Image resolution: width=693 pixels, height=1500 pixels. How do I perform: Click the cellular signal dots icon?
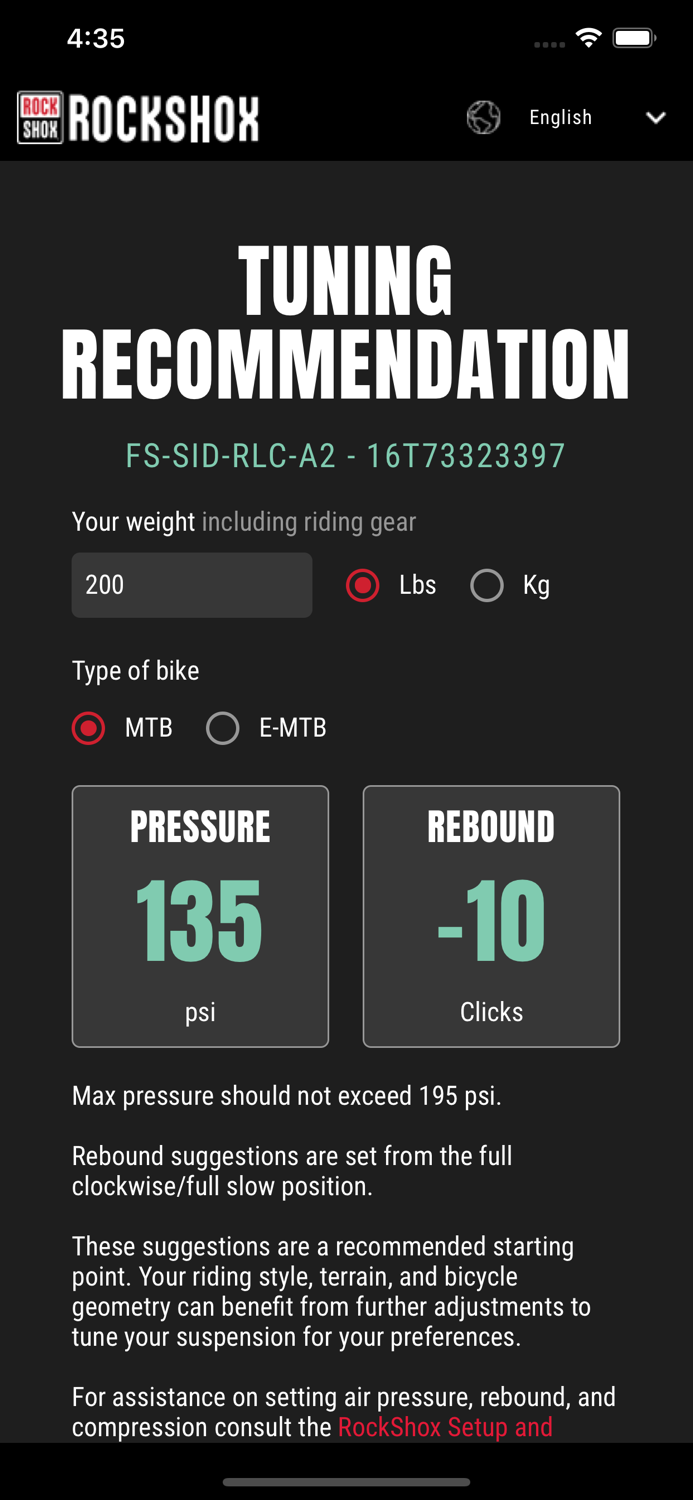[548, 44]
